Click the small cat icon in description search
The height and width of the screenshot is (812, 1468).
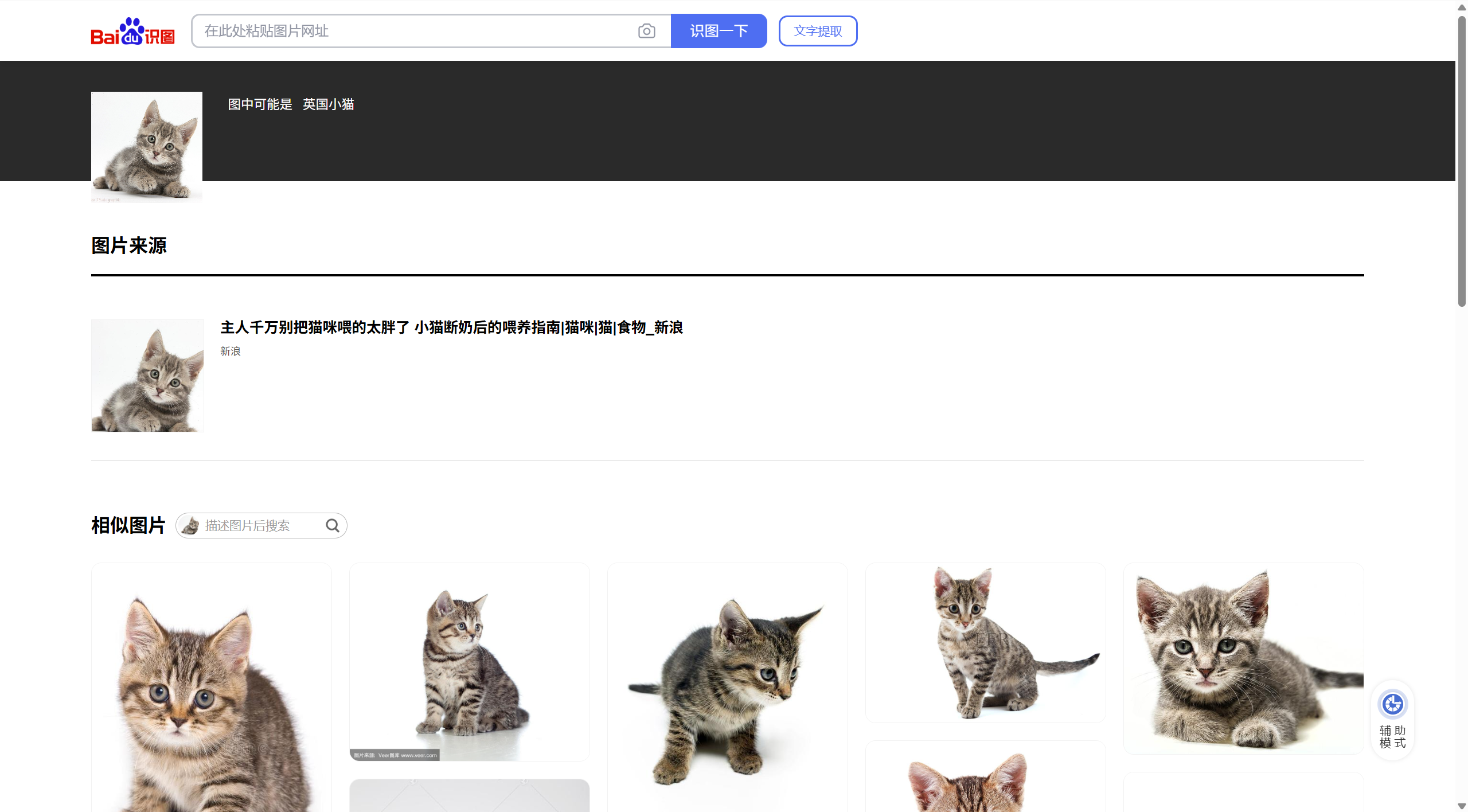(x=190, y=525)
